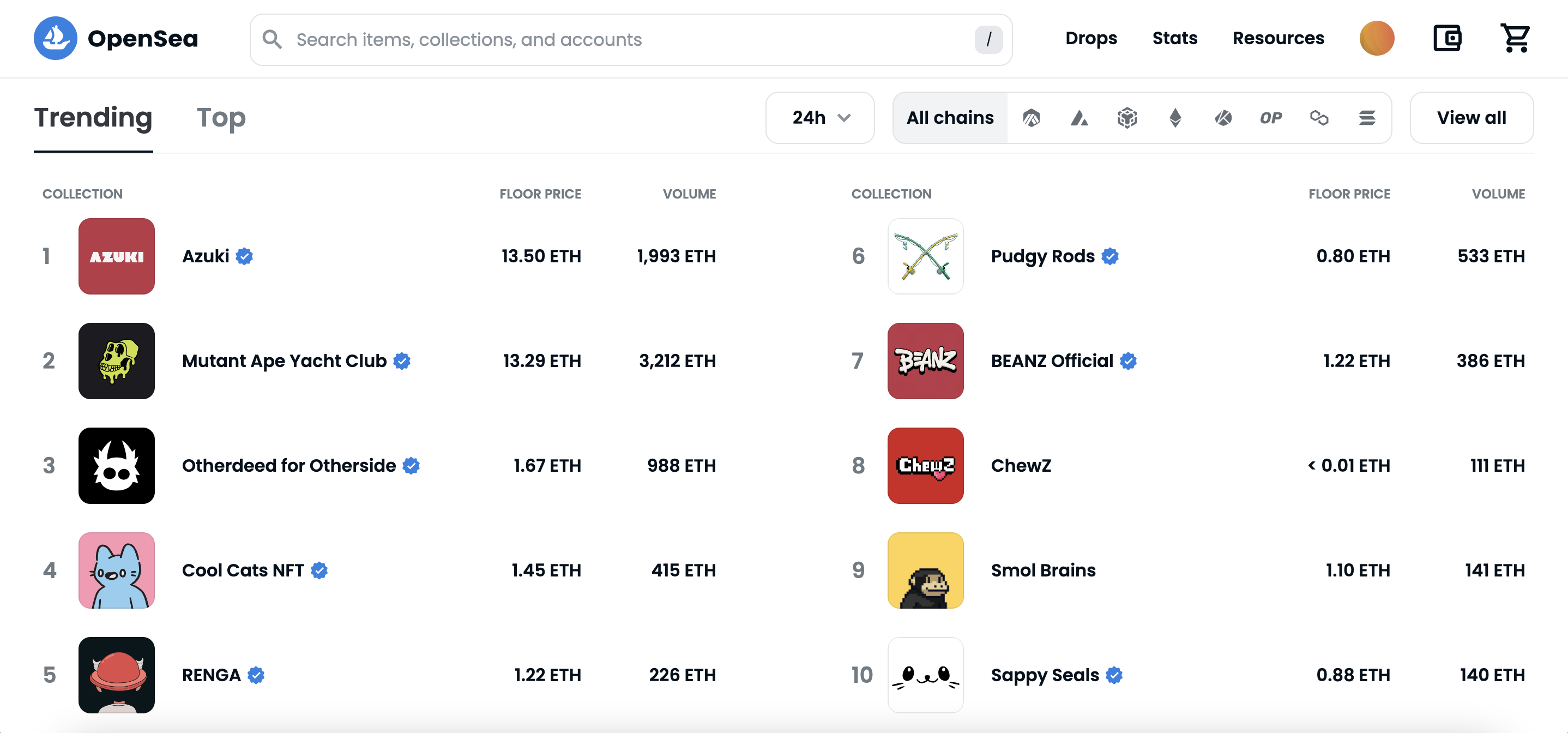Click the search input field
The height and width of the screenshot is (733, 1568).
coord(630,39)
